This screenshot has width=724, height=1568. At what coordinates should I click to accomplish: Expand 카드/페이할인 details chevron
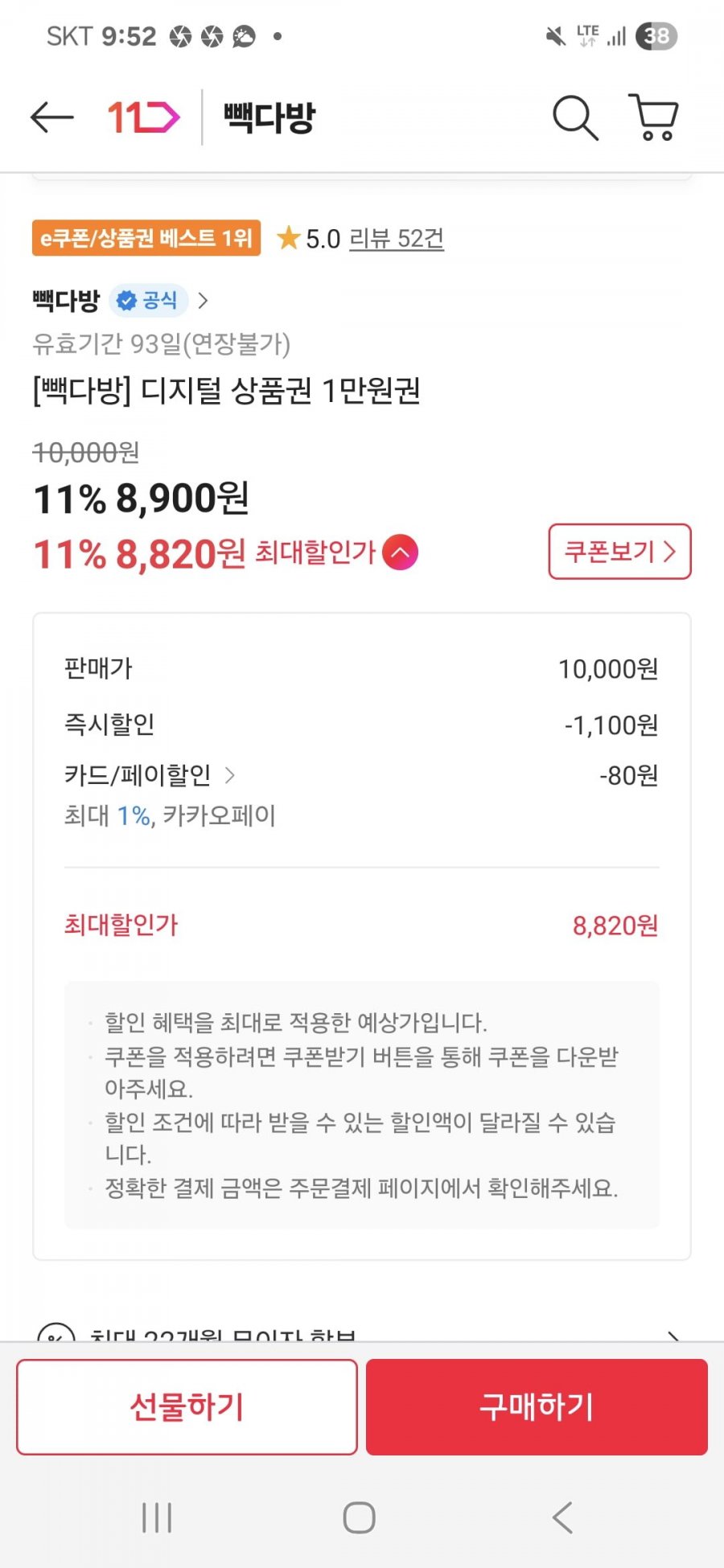230,775
